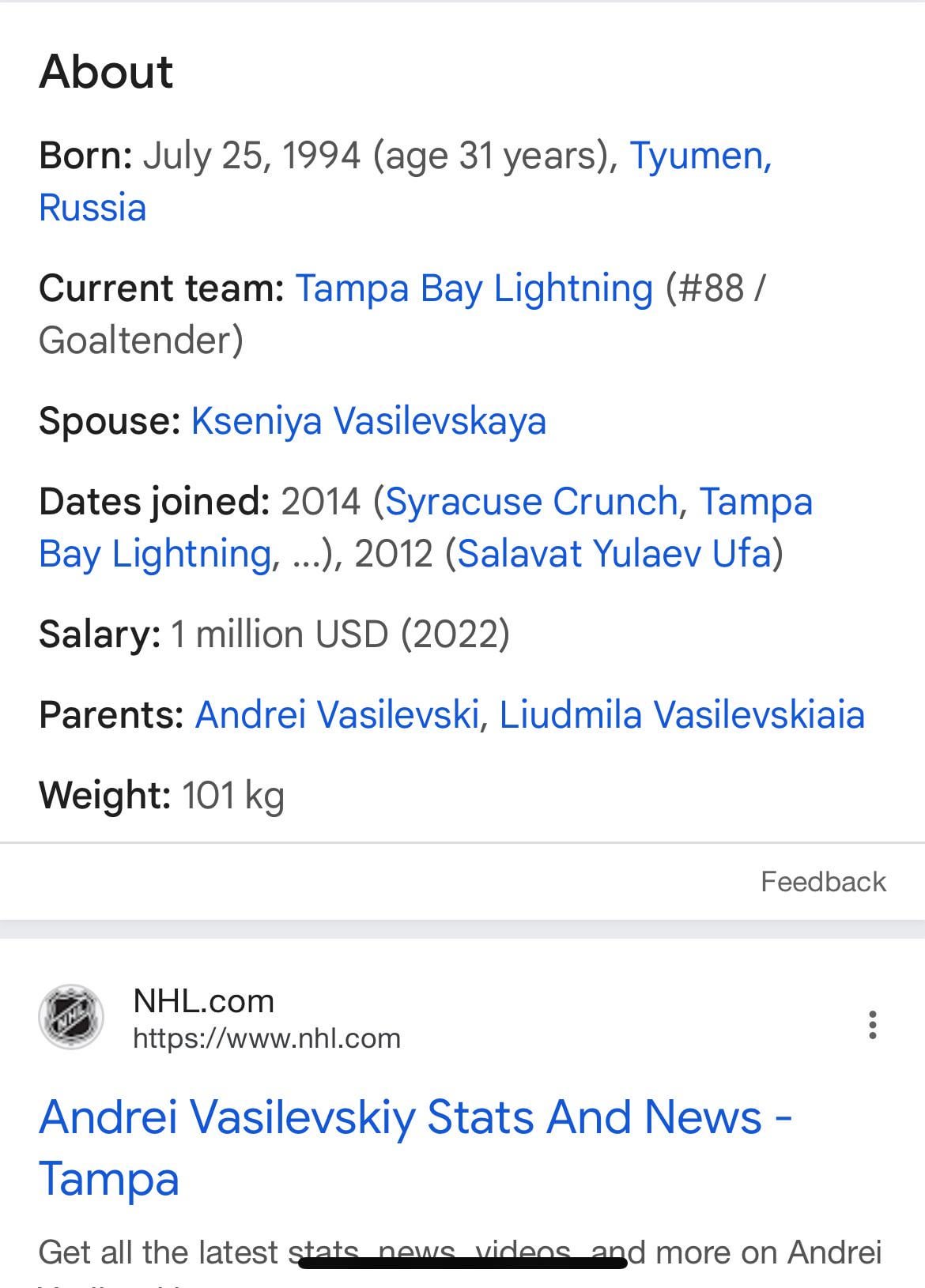Click the NHL logo icon
925x1288 pixels.
[x=71, y=1018]
